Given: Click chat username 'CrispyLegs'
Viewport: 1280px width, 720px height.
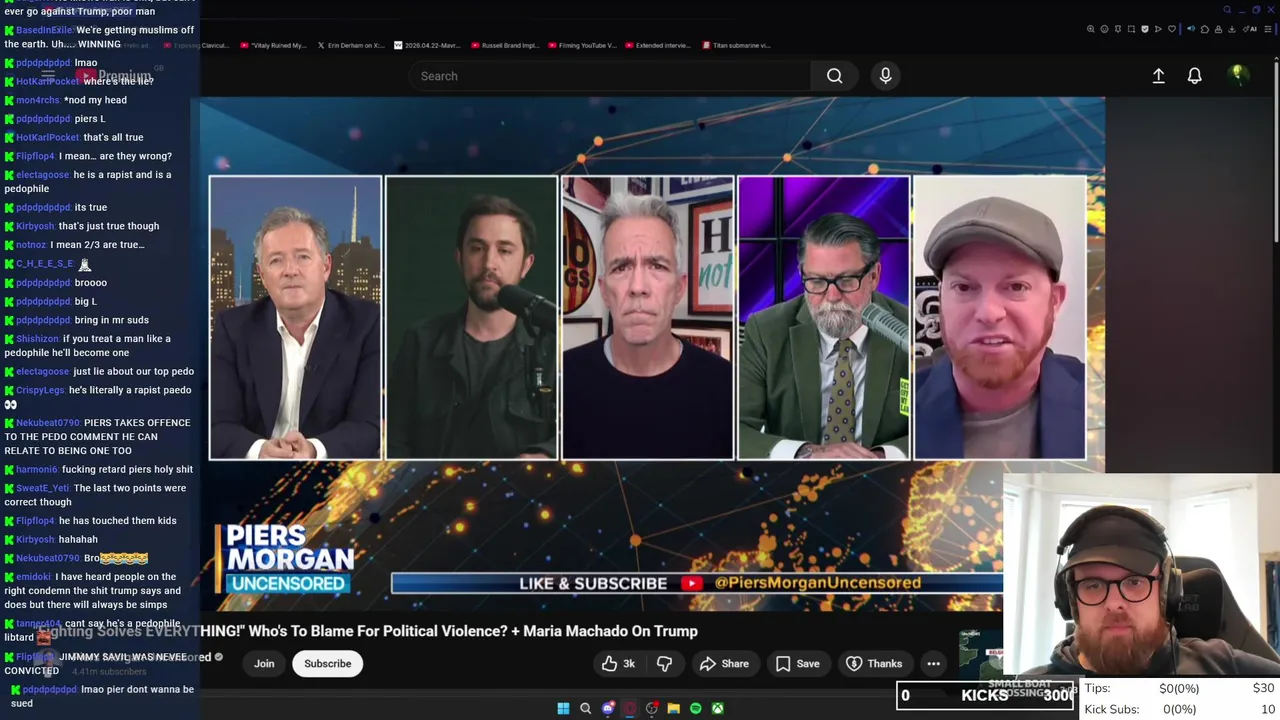Looking at the screenshot, I should point(40,390).
